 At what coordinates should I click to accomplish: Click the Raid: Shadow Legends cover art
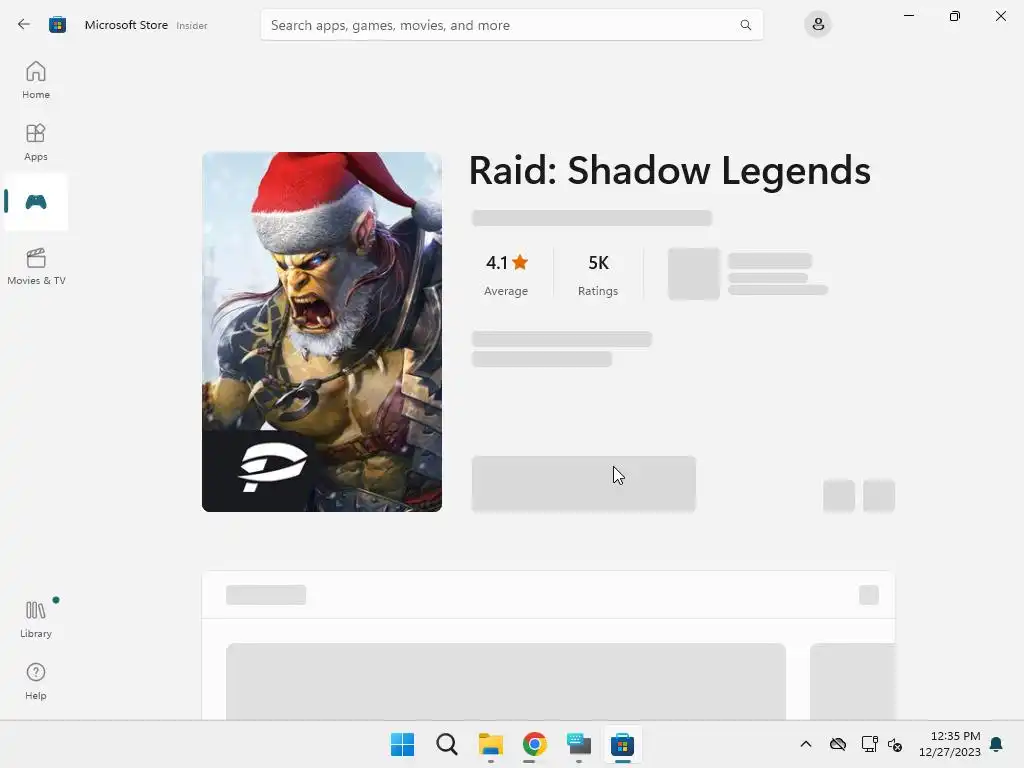pos(322,332)
